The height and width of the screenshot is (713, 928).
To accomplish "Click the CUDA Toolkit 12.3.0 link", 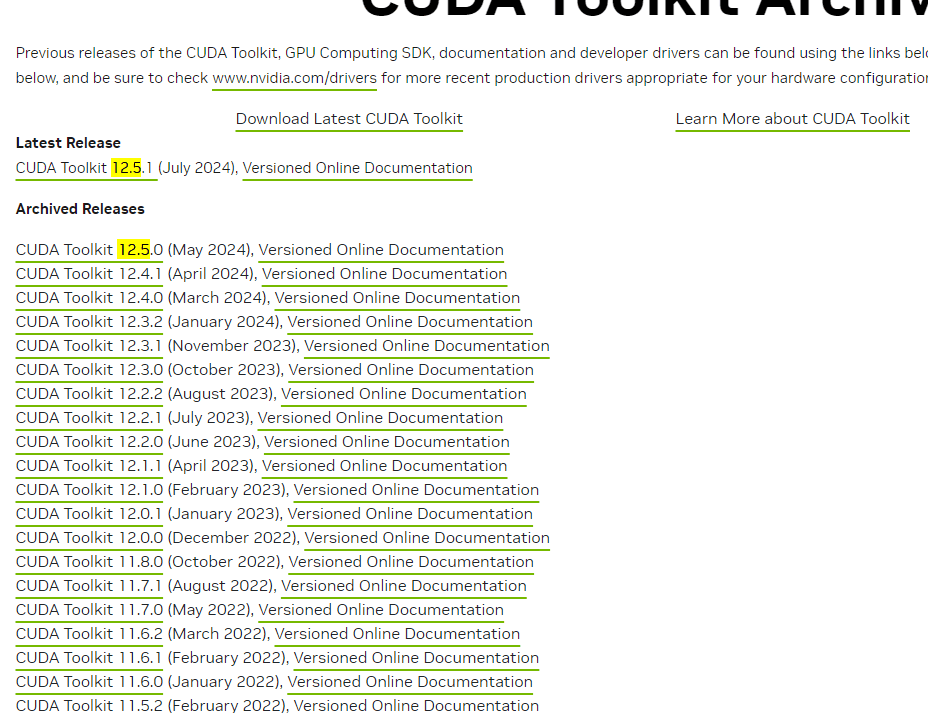I will pyautogui.click(x=89, y=370).
